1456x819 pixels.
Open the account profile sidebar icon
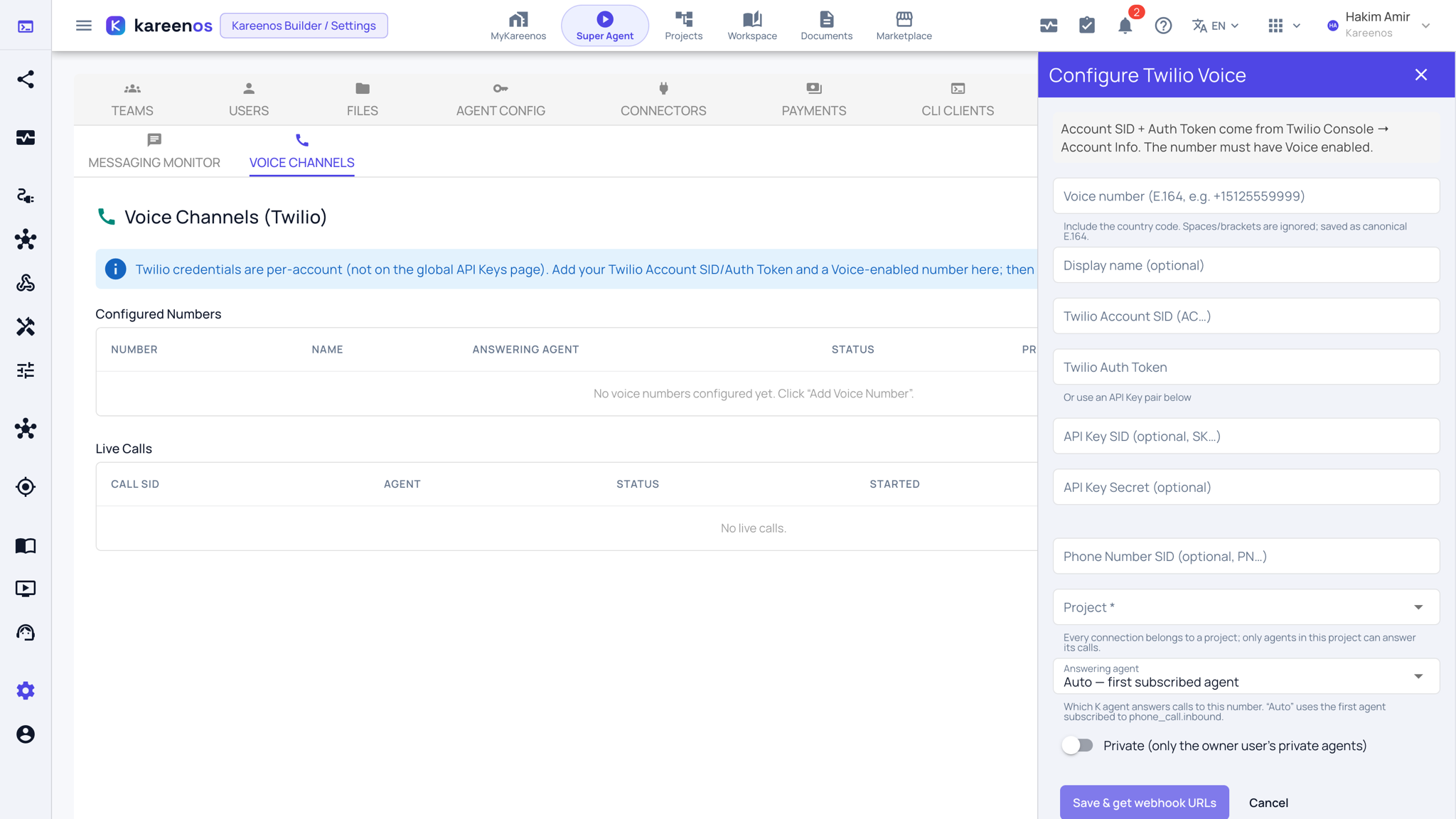click(x=26, y=734)
